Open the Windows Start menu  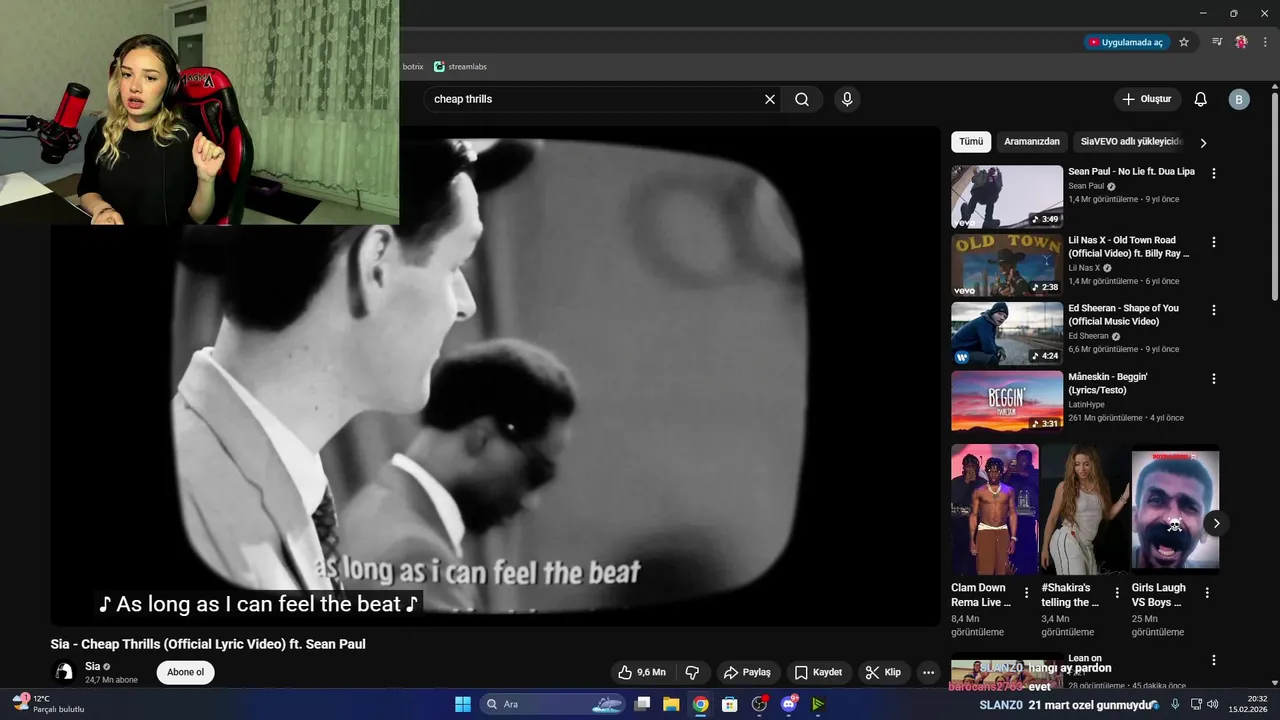pos(463,704)
